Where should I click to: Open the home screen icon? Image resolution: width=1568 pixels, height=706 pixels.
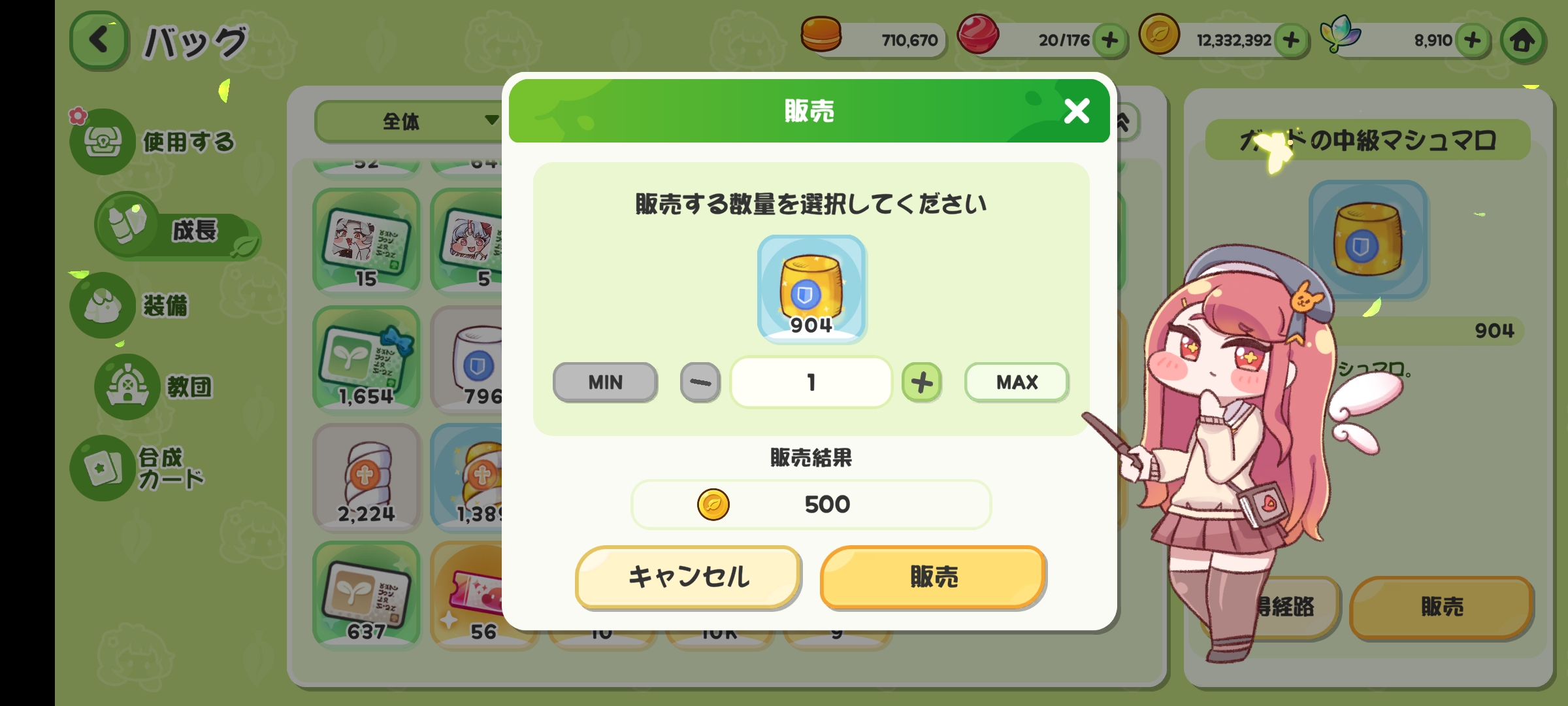coord(1523,41)
